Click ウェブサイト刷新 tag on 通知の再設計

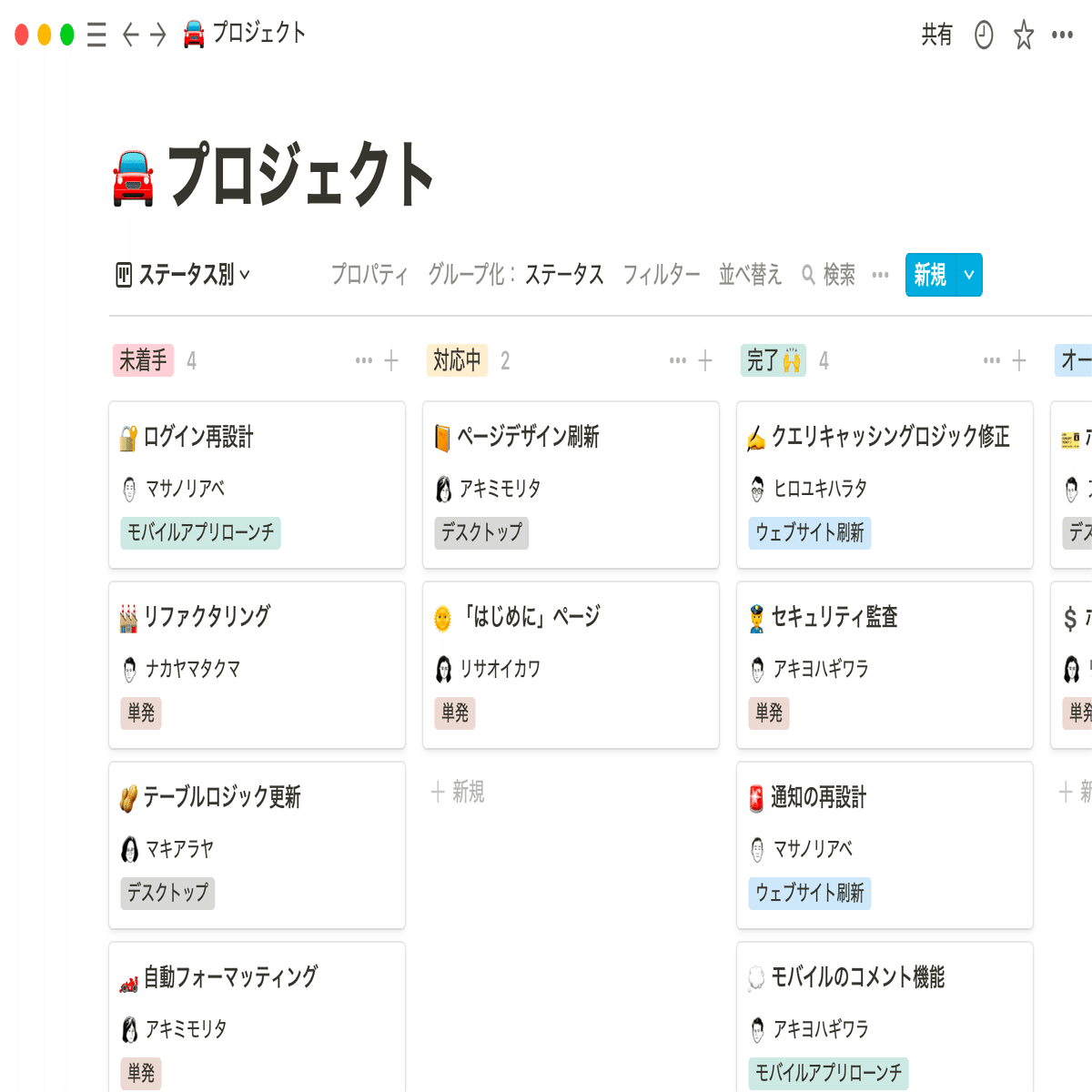(809, 893)
